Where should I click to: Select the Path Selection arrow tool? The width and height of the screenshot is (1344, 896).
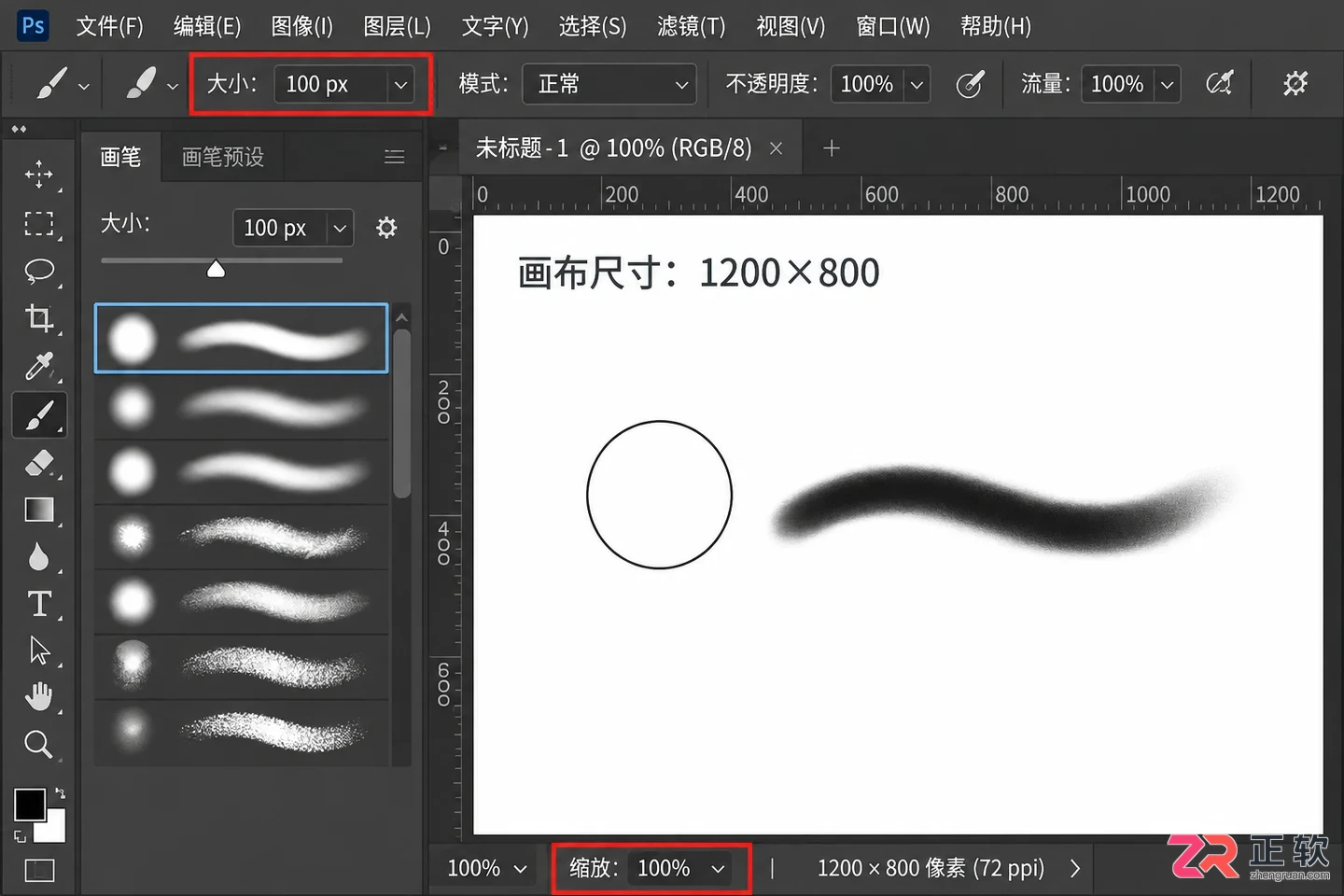tap(39, 650)
